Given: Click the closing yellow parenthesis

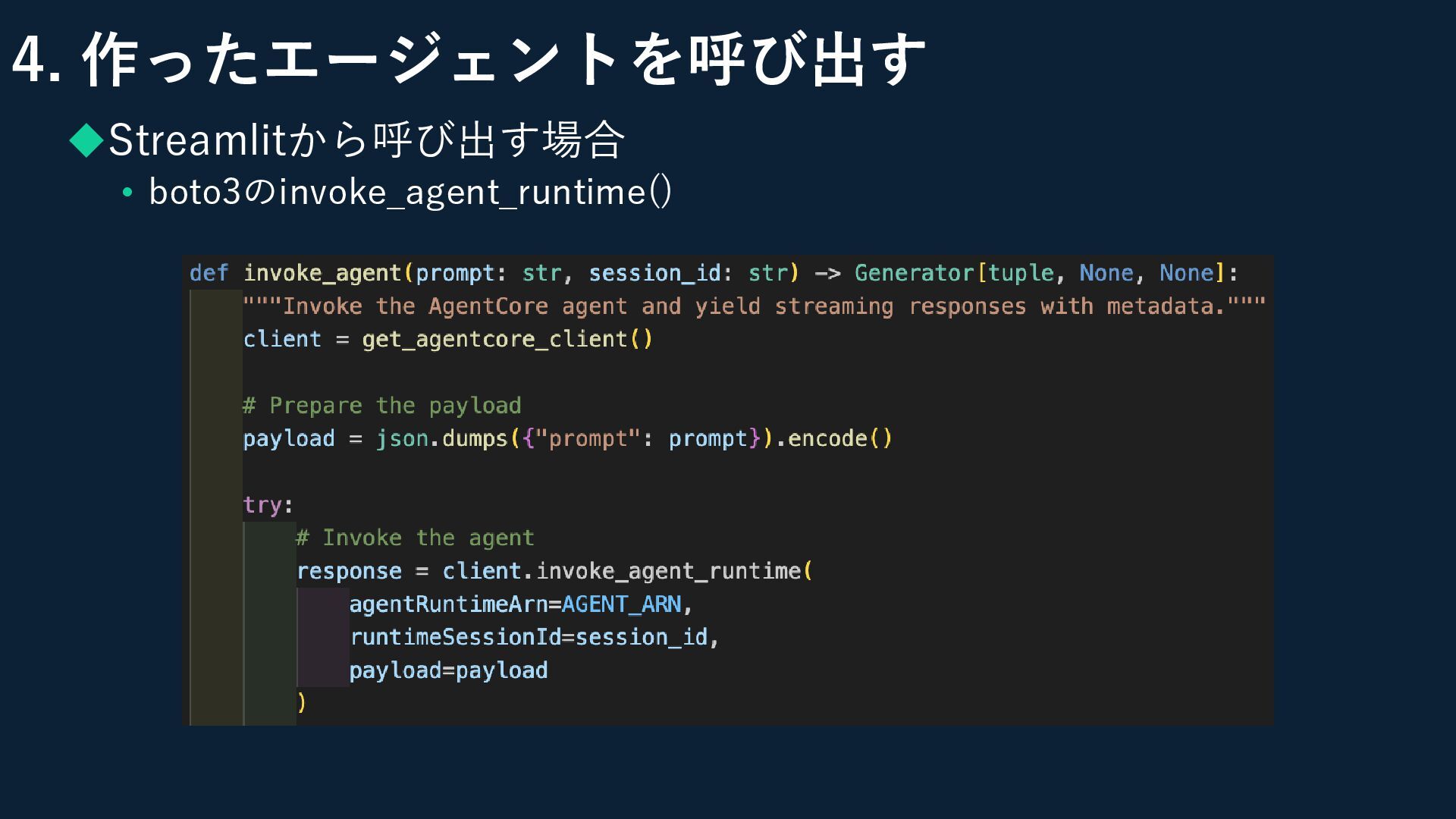Looking at the screenshot, I should 301,703.
